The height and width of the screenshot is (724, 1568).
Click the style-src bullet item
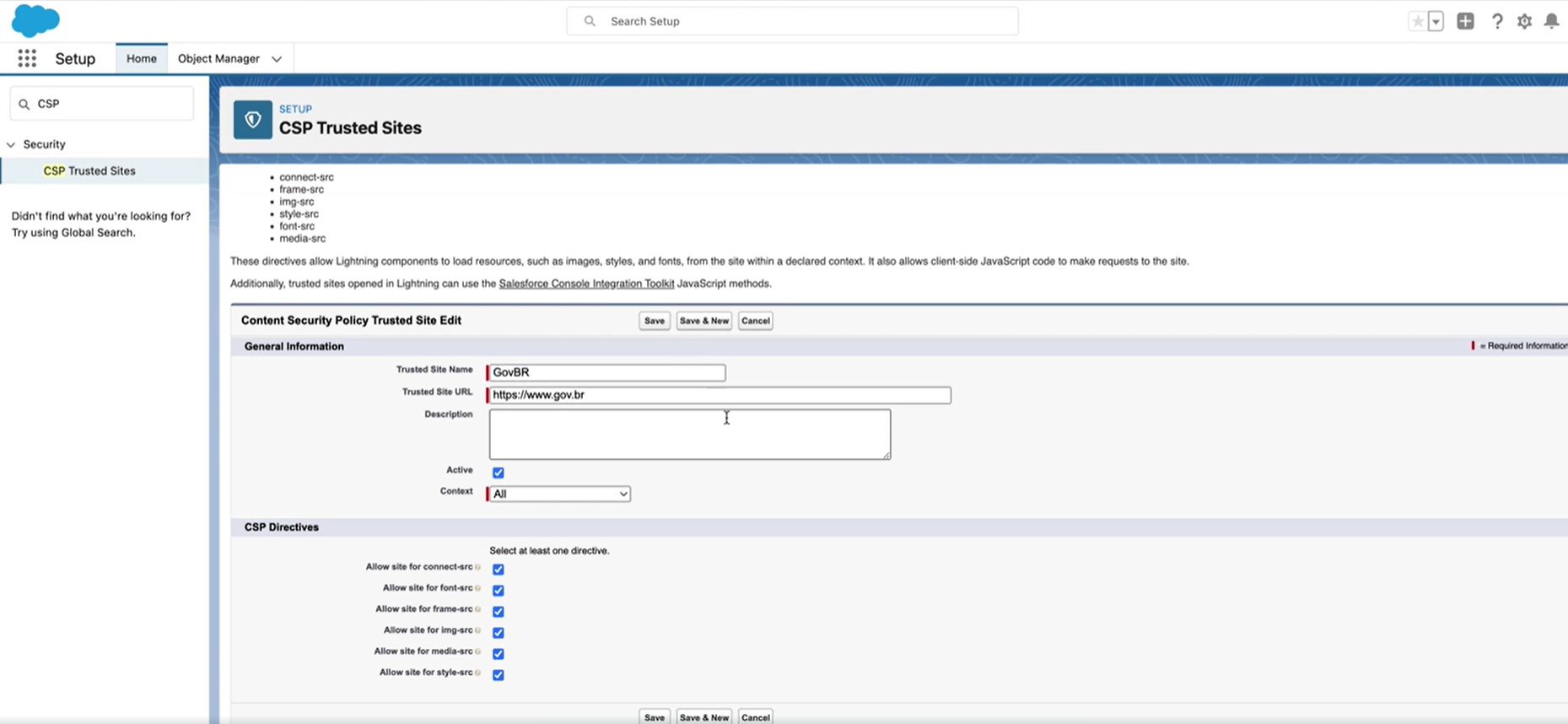click(299, 213)
